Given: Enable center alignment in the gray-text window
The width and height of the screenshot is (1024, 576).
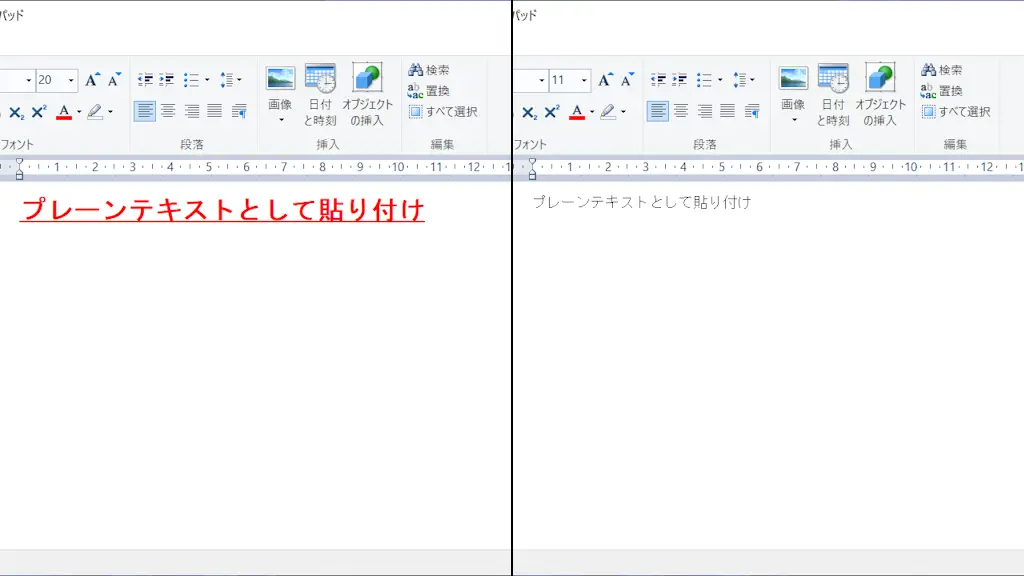Looking at the screenshot, I should (681, 112).
